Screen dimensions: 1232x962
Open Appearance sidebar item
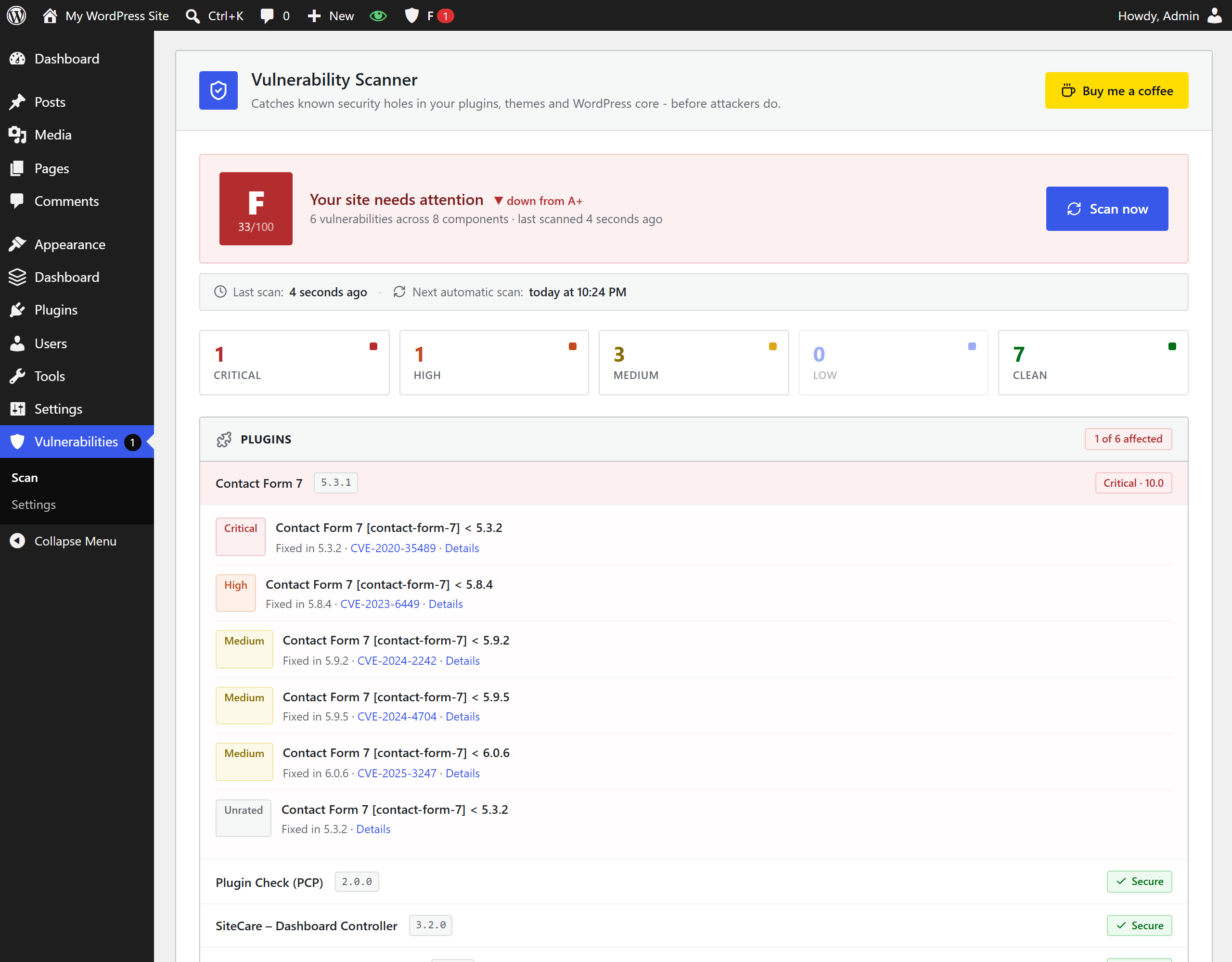(77, 244)
